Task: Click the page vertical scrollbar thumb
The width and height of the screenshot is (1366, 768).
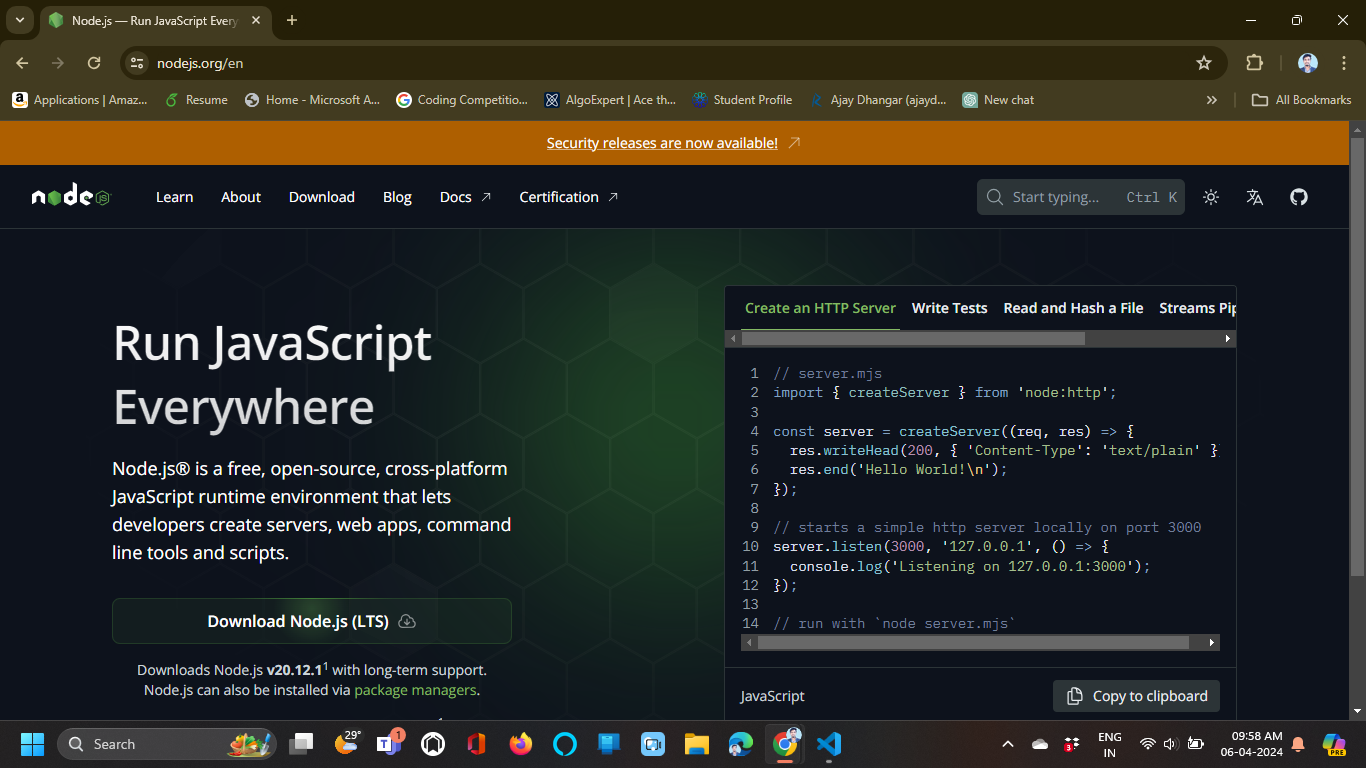Action: (1357, 356)
